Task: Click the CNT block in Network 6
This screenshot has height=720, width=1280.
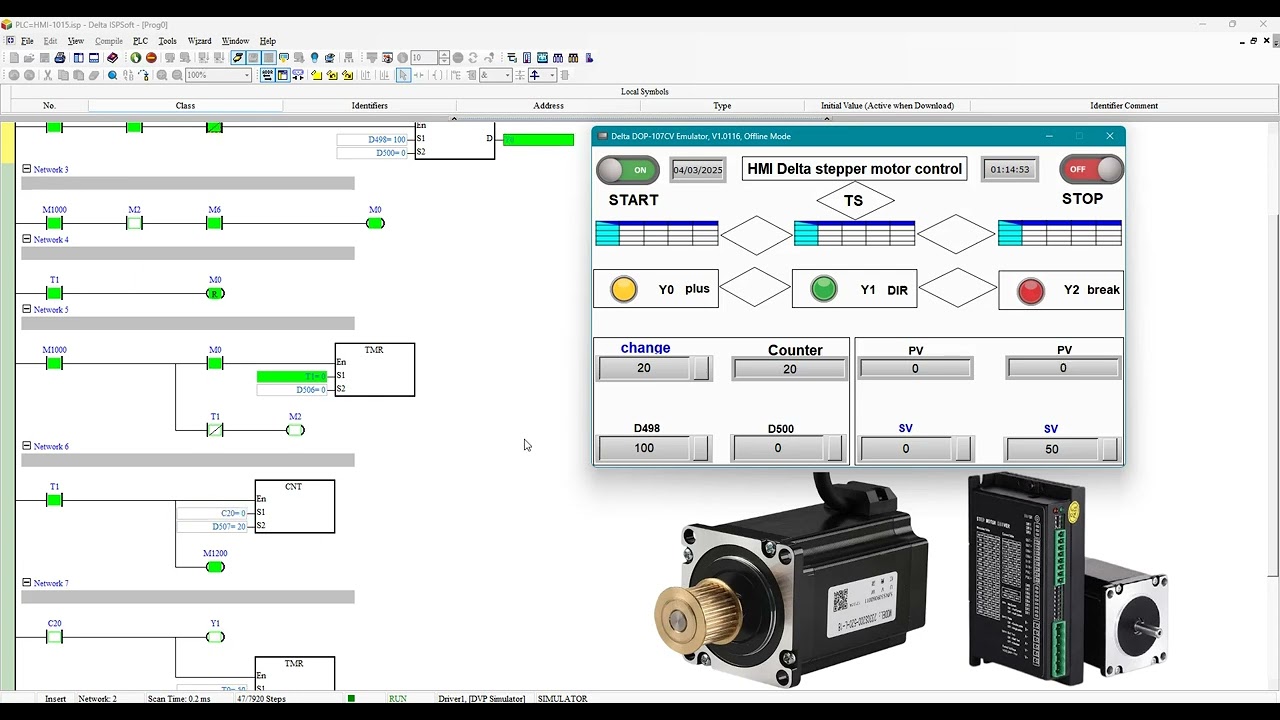Action: pos(295,507)
